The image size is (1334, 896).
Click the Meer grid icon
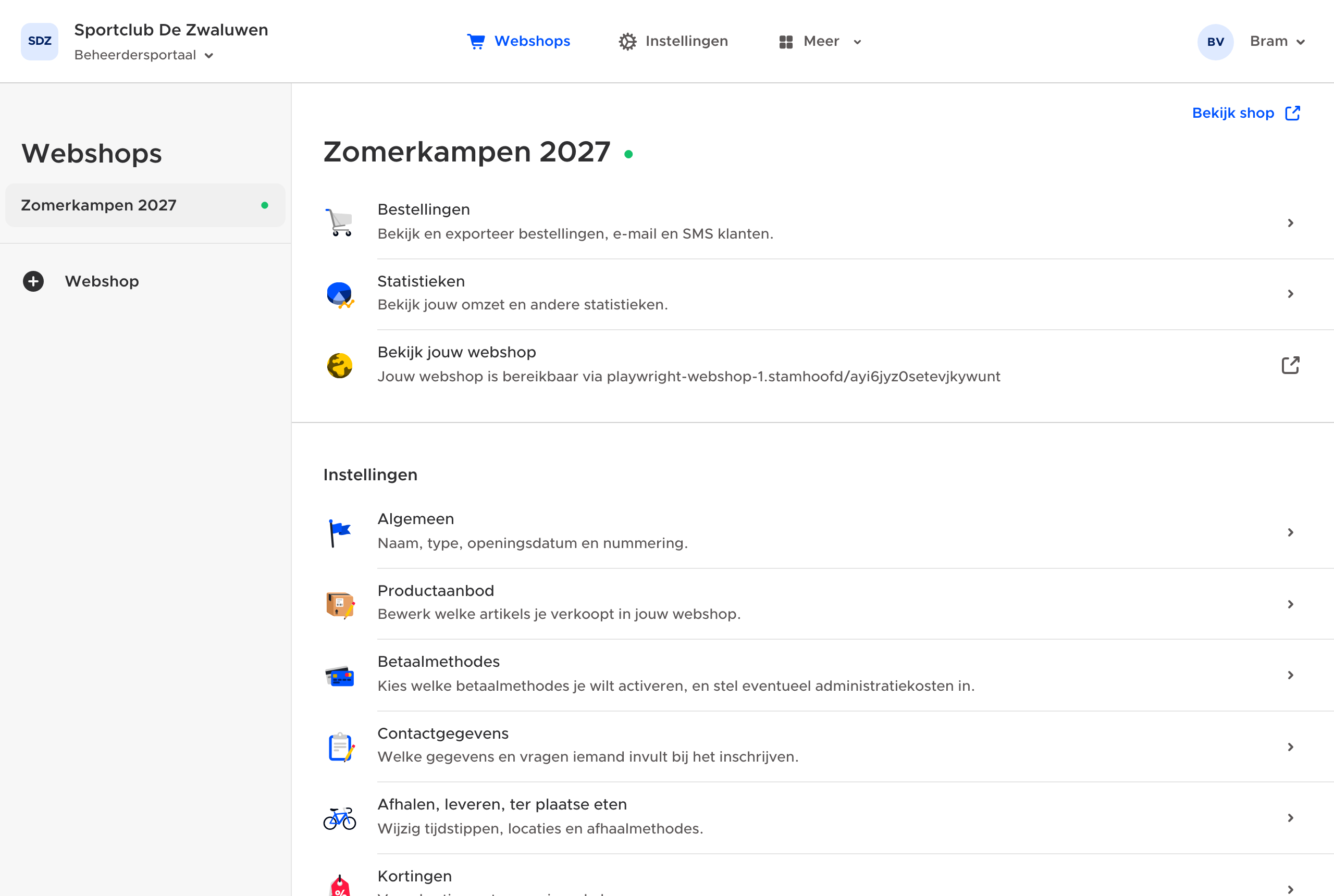[786, 42]
